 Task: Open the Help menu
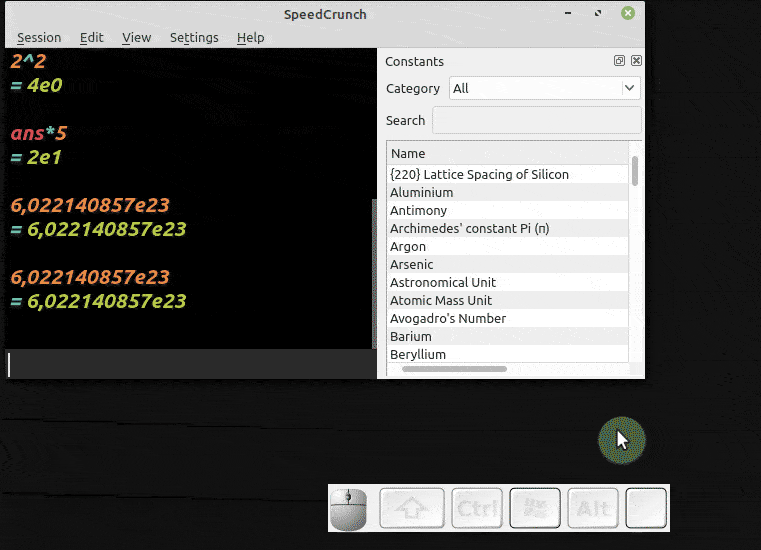pos(250,37)
